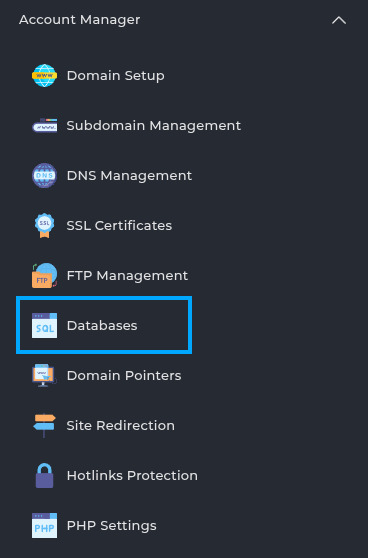Click the Databases SQL icon
368x558 pixels.
coord(44,326)
